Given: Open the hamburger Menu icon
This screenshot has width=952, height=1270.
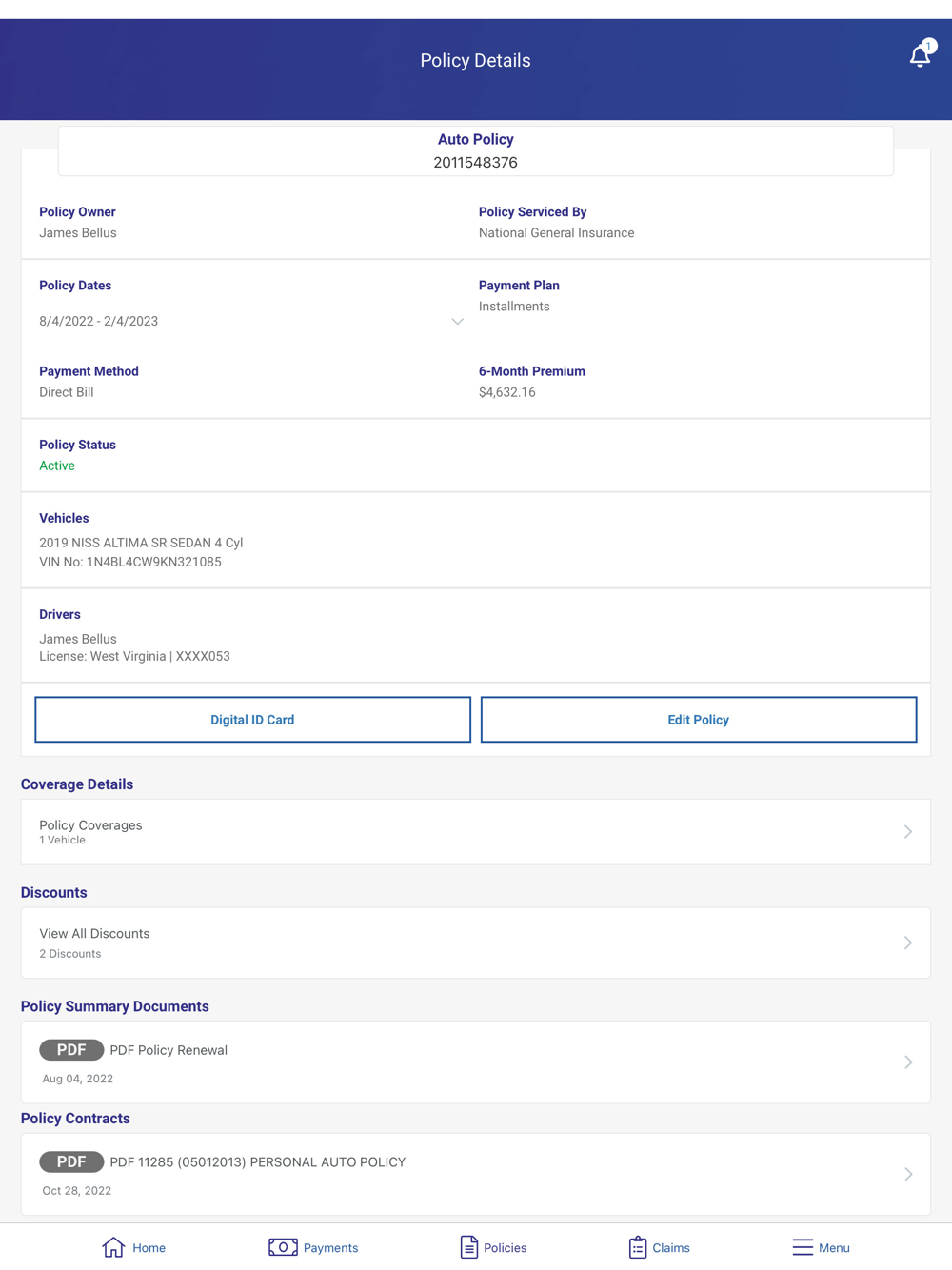Looking at the screenshot, I should (803, 1247).
